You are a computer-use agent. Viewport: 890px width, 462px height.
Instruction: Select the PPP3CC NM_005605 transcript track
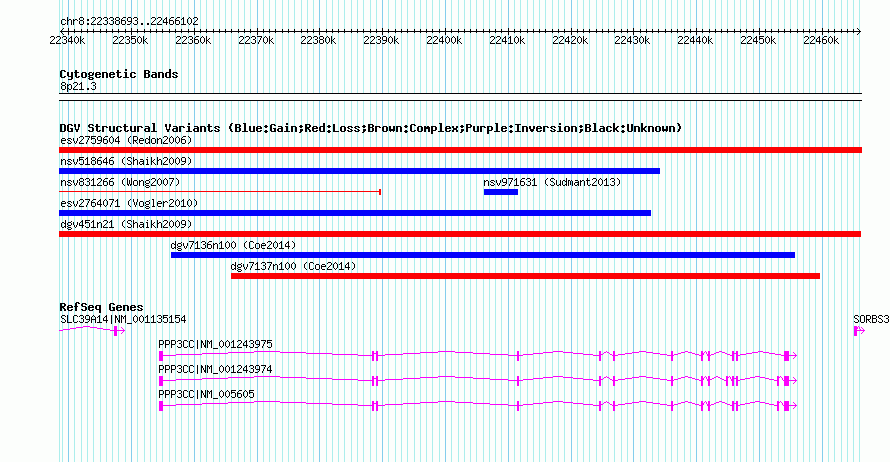point(478,406)
